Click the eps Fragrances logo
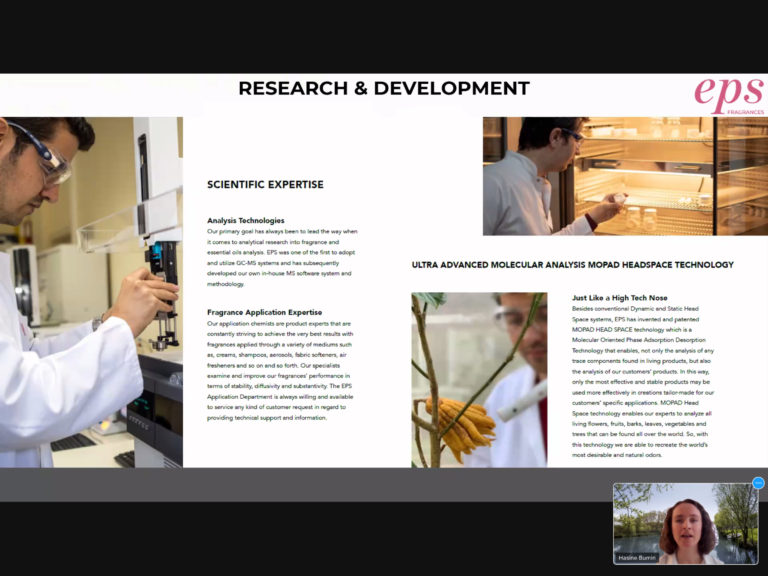The height and width of the screenshot is (576, 768). coord(728,96)
